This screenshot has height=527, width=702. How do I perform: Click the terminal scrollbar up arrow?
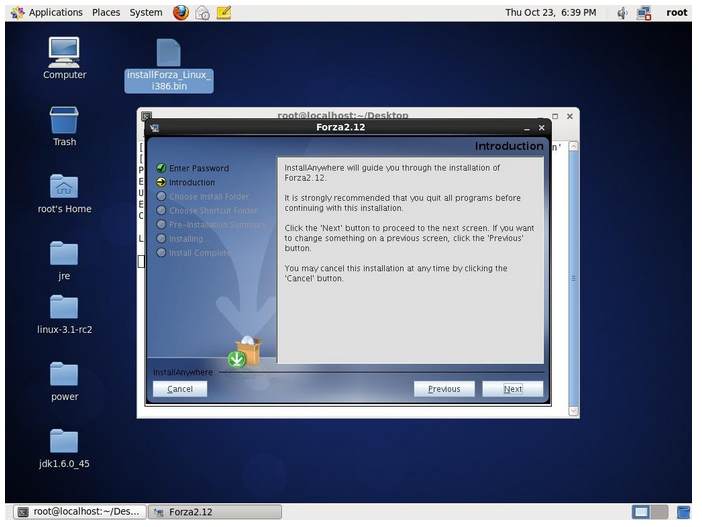coord(574,146)
